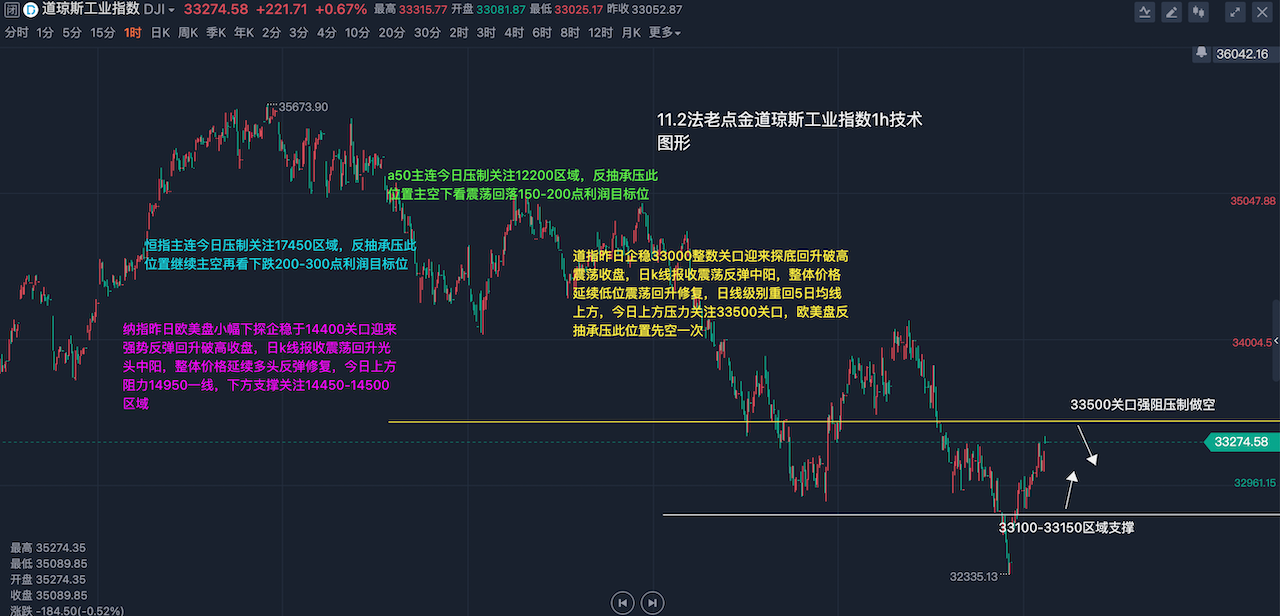Image resolution: width=1280 pixels, height=616 pixels.
Task: Click the current price label 33274.58 on axis
Action: [x=1239, y=442]
